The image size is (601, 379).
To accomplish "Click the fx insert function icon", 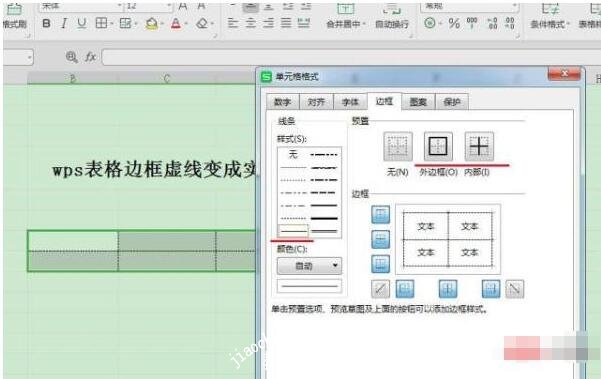I will pos(90,57).
